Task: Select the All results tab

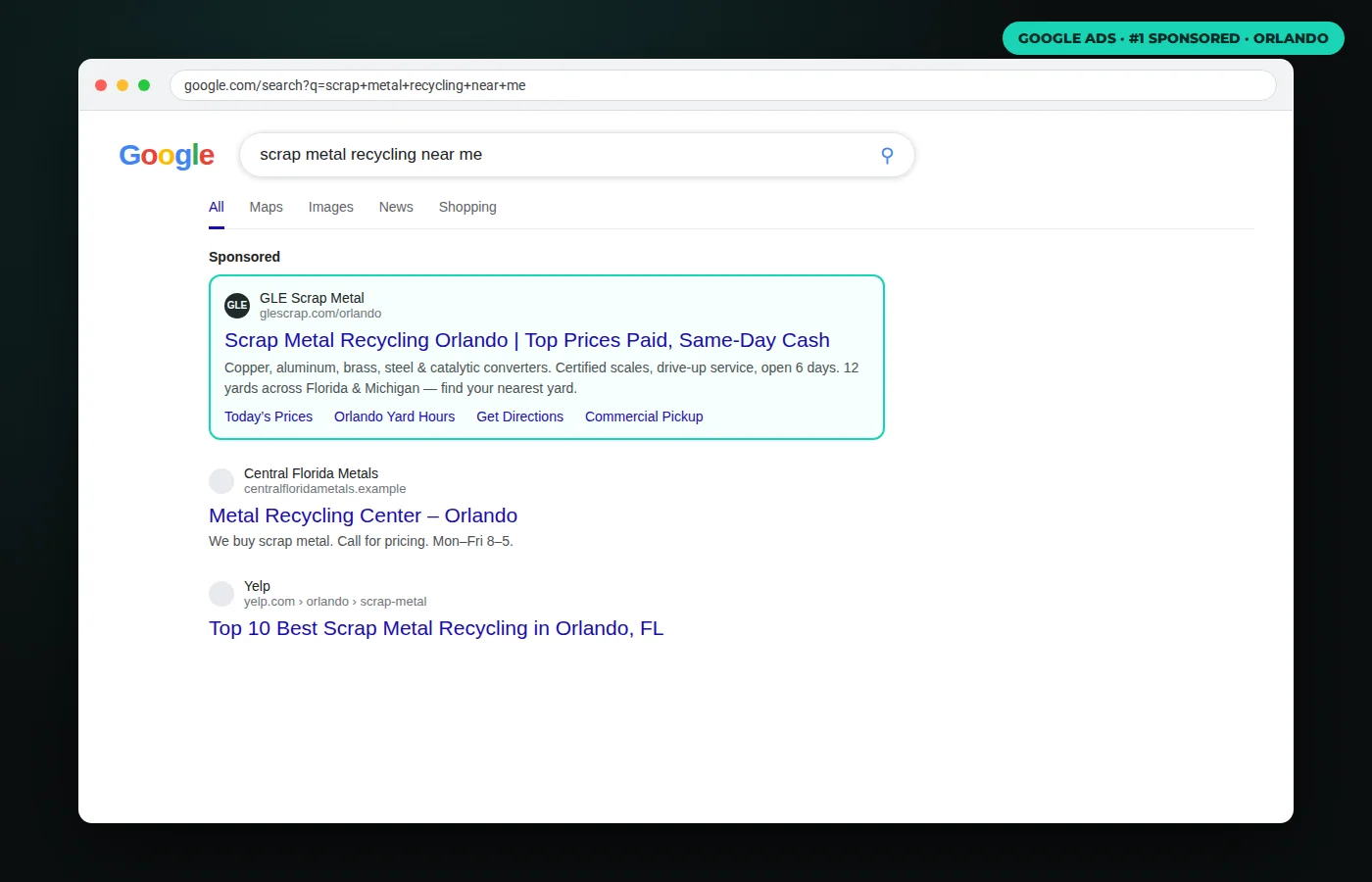Action: pyautogui.click(x=217, y=207)
